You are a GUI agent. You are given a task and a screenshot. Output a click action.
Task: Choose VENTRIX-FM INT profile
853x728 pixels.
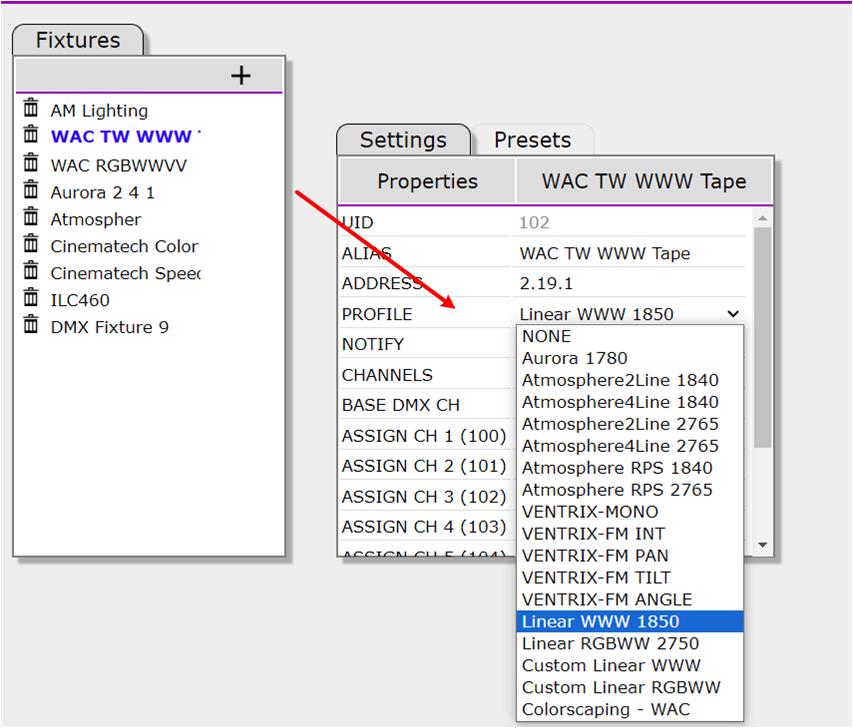click(629, 534)
